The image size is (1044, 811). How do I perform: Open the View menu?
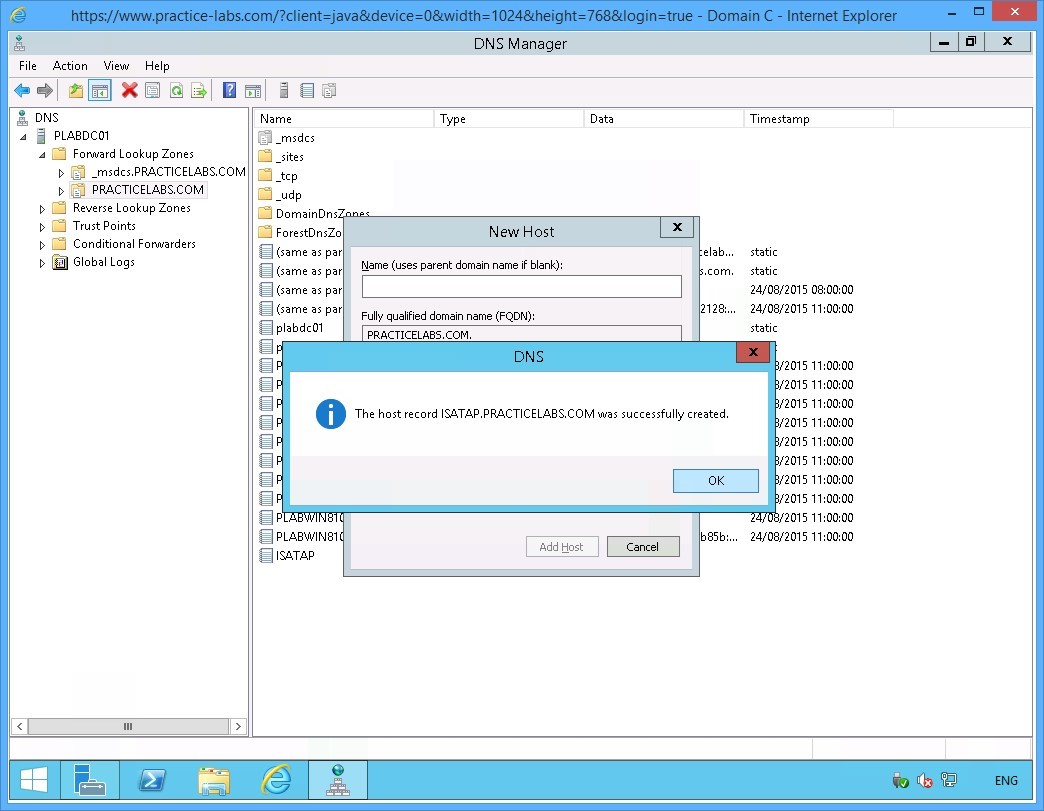pos(116,66)
